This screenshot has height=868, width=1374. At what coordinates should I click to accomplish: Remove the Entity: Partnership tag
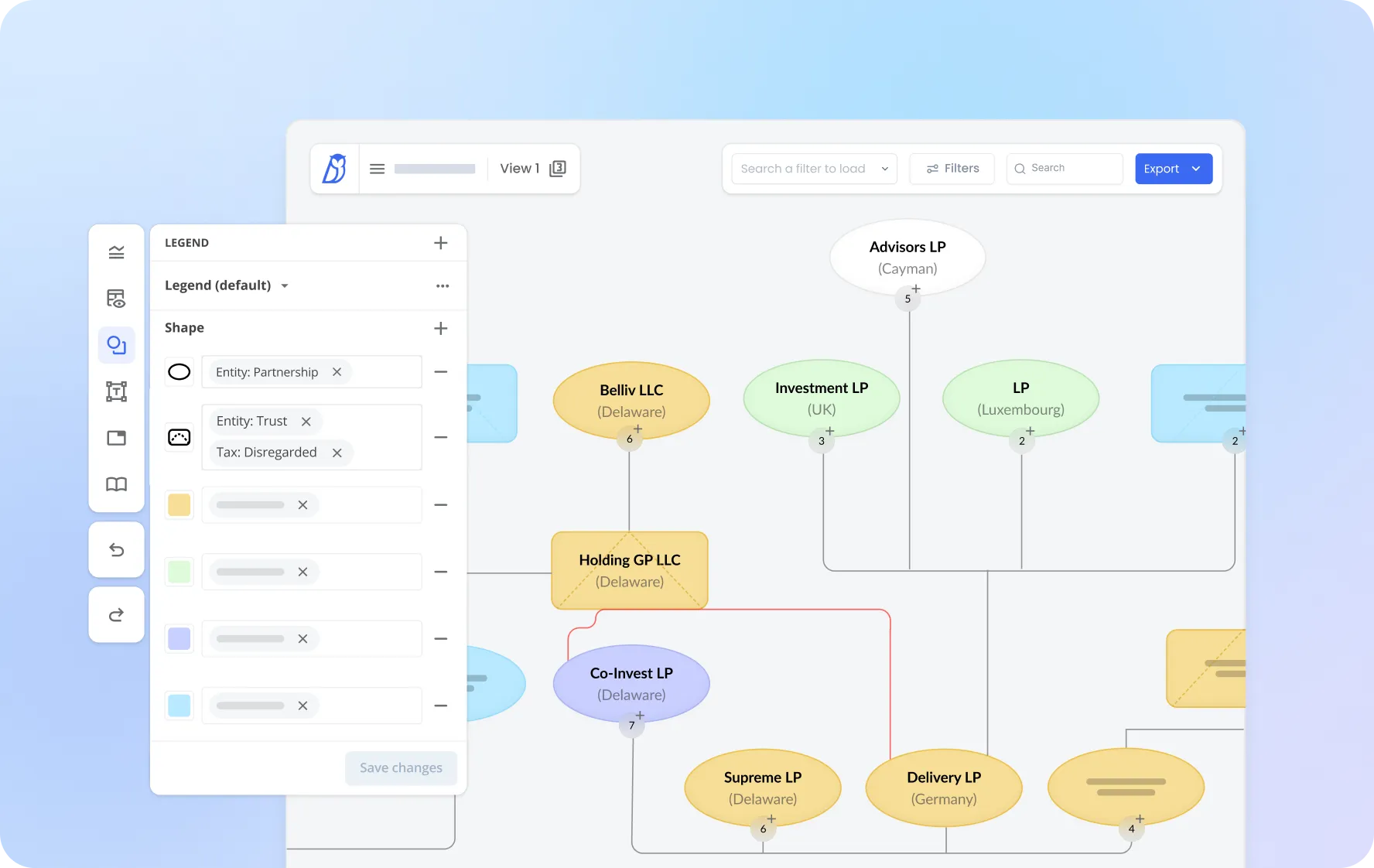[337, 372]
